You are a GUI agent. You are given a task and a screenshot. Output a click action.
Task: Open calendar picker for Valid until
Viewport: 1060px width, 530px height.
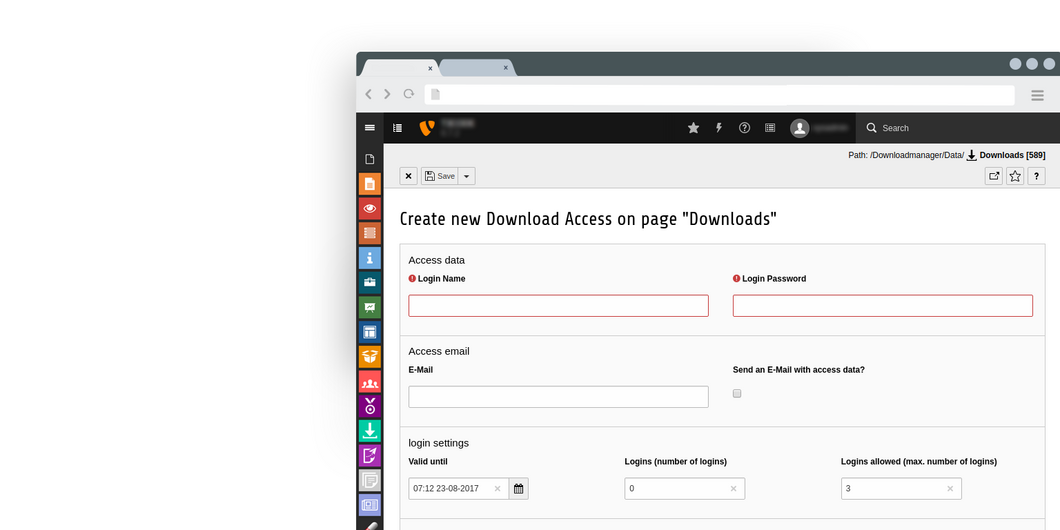point(518,489)
